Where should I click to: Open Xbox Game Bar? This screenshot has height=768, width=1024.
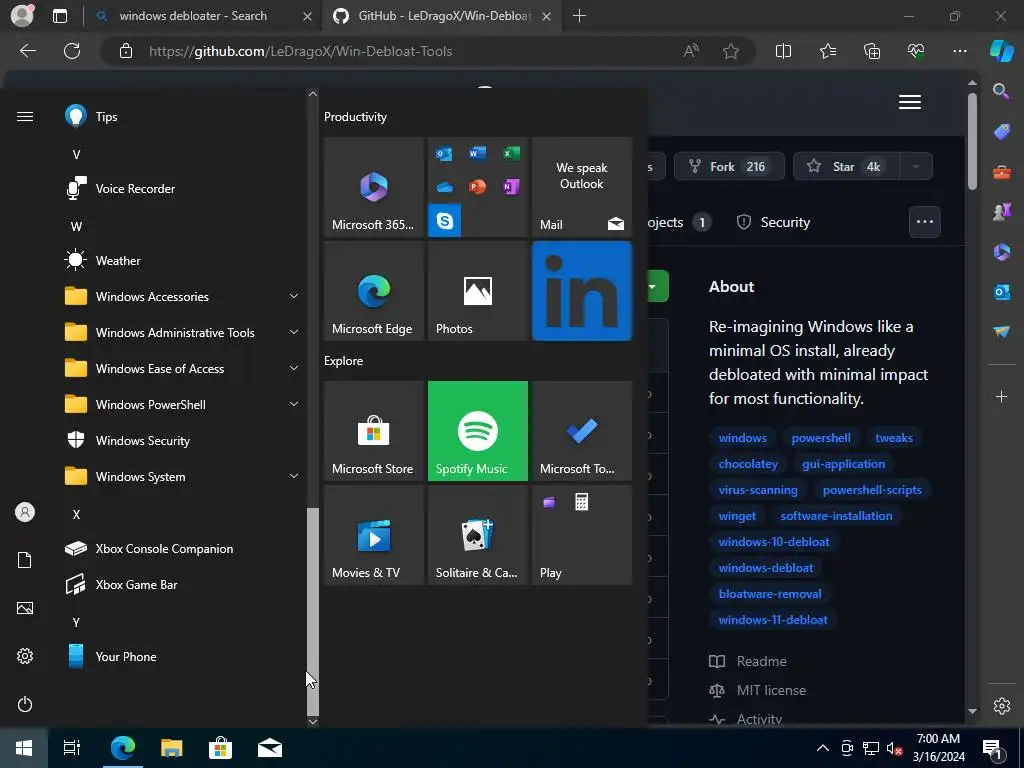pyautogui.click(x=183, y=584)
